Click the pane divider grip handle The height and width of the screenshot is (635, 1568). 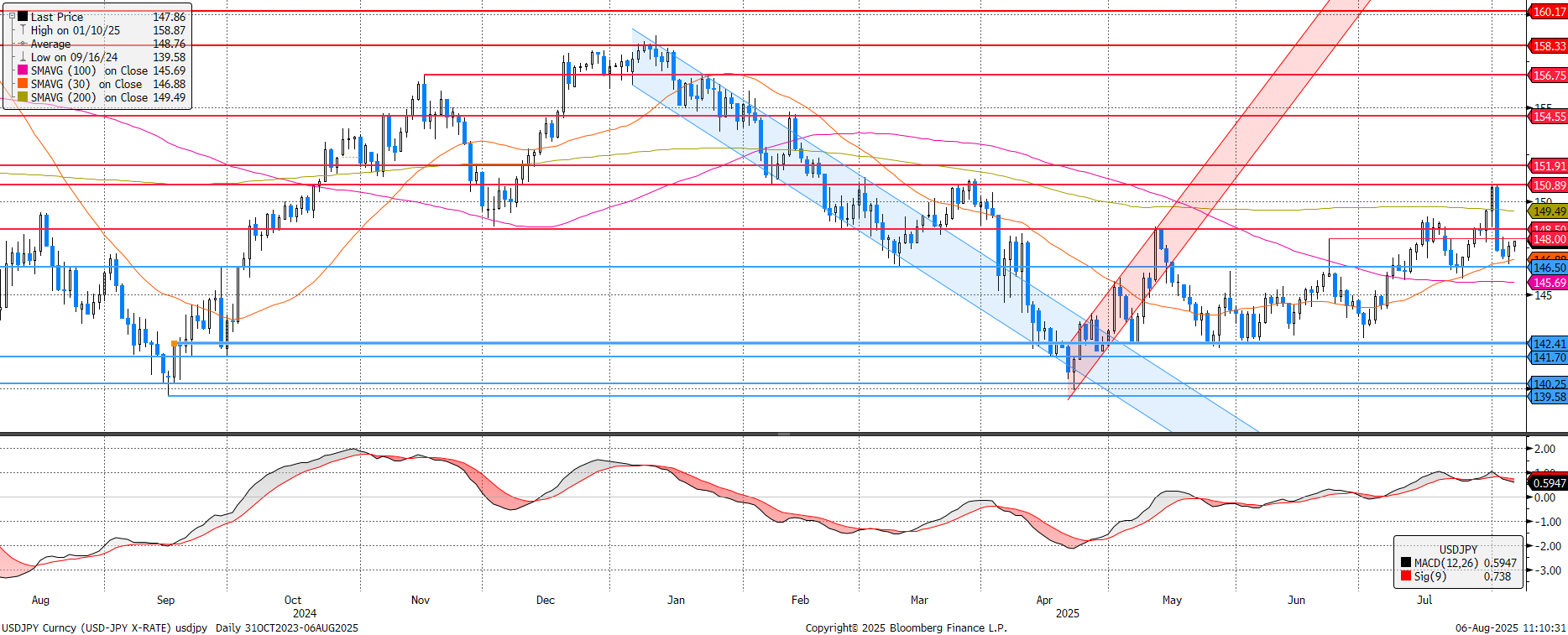[784, 435]
